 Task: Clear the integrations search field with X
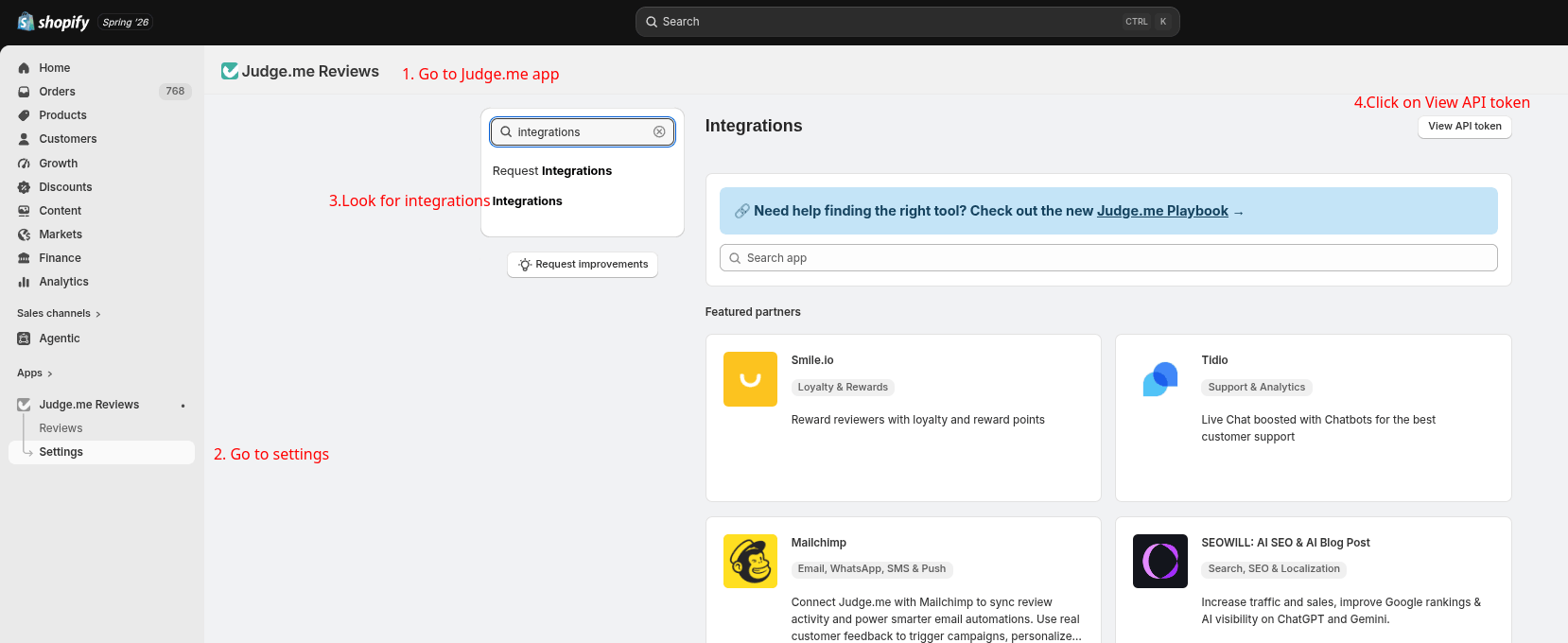tap(659, 131)
